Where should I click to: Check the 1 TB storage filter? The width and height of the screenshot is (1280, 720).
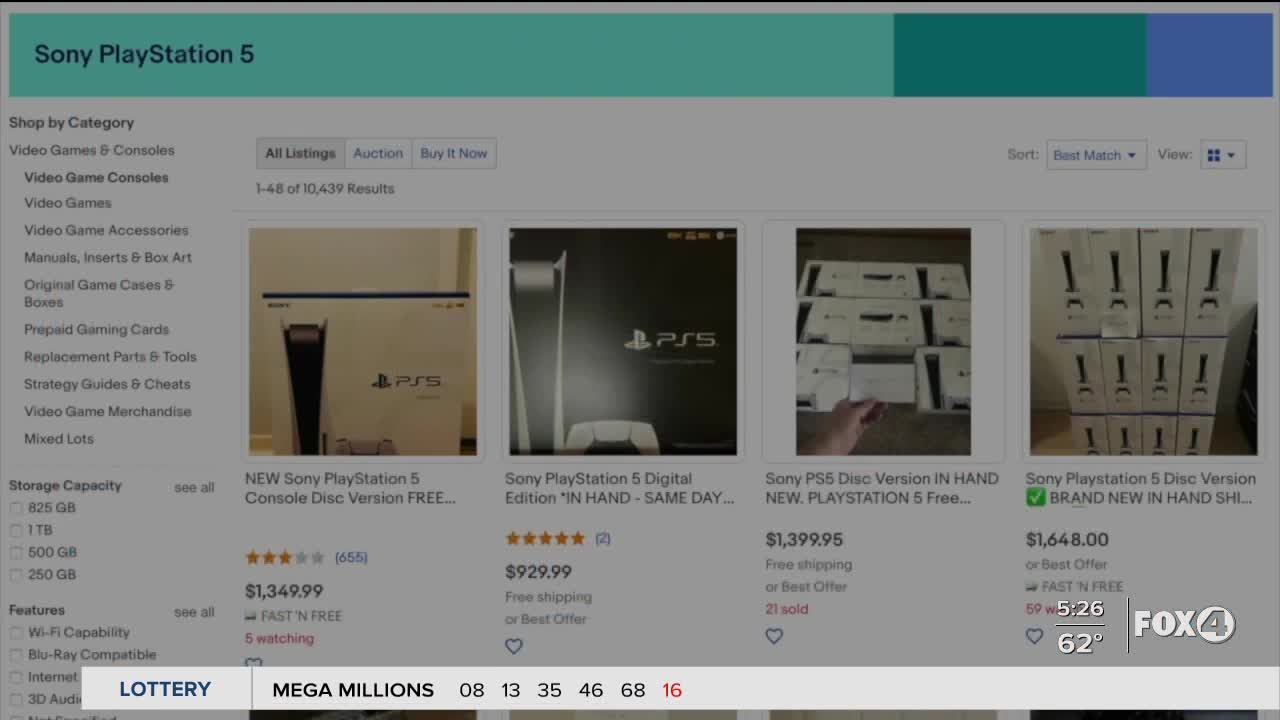16,530
